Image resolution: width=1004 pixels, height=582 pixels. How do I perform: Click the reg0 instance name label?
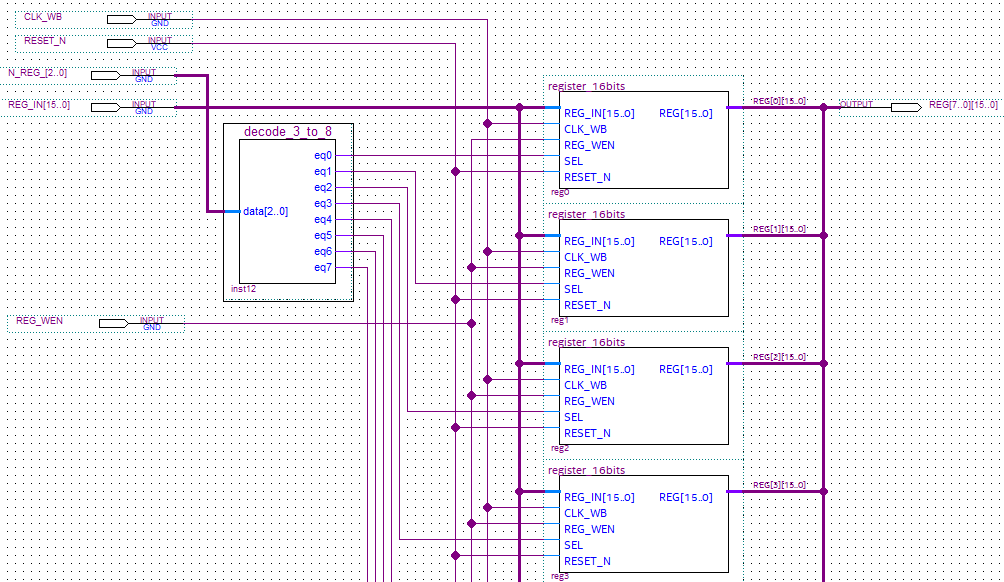560,192
